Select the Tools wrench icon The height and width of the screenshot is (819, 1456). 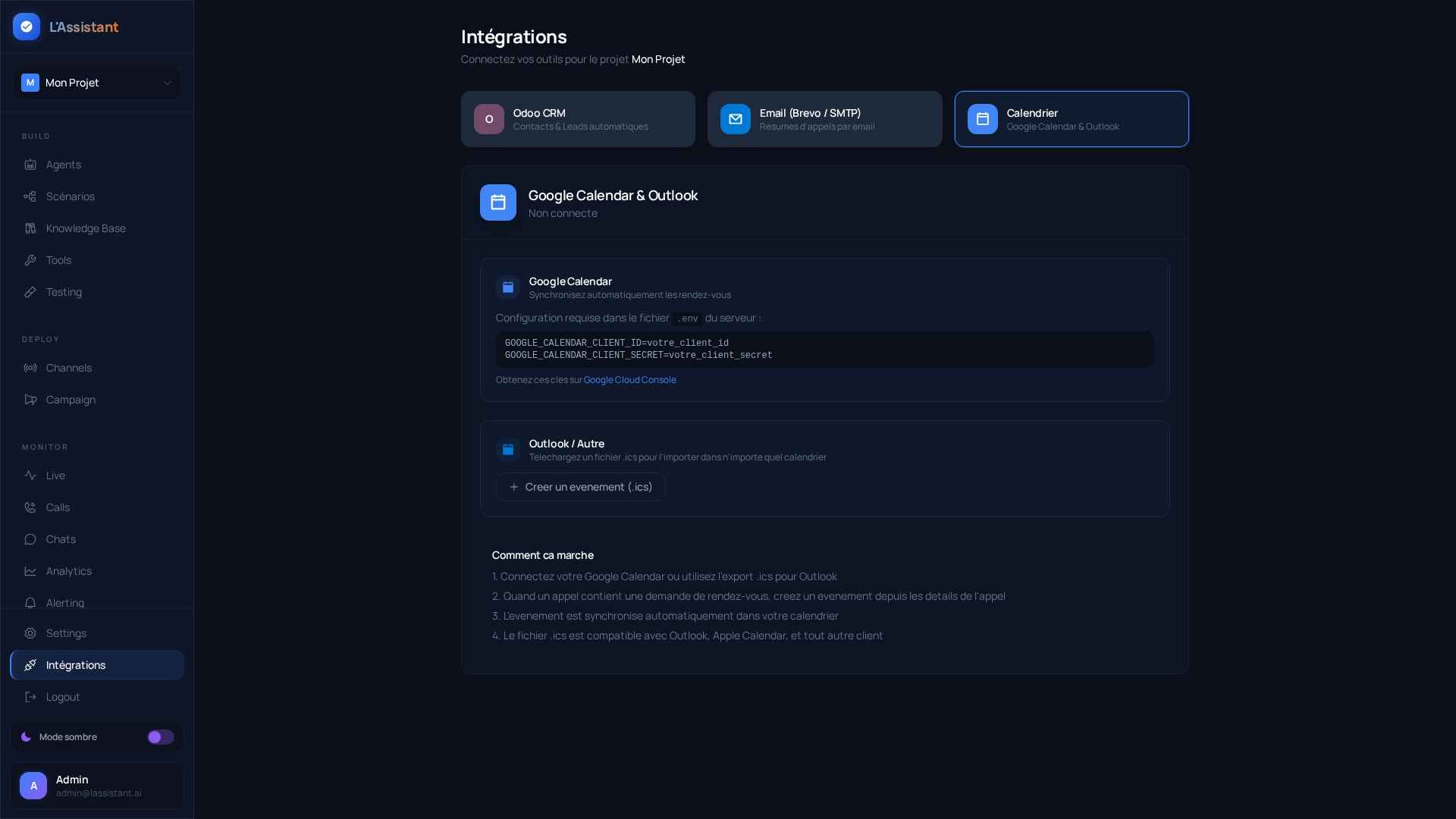click(x=30, y=260)
